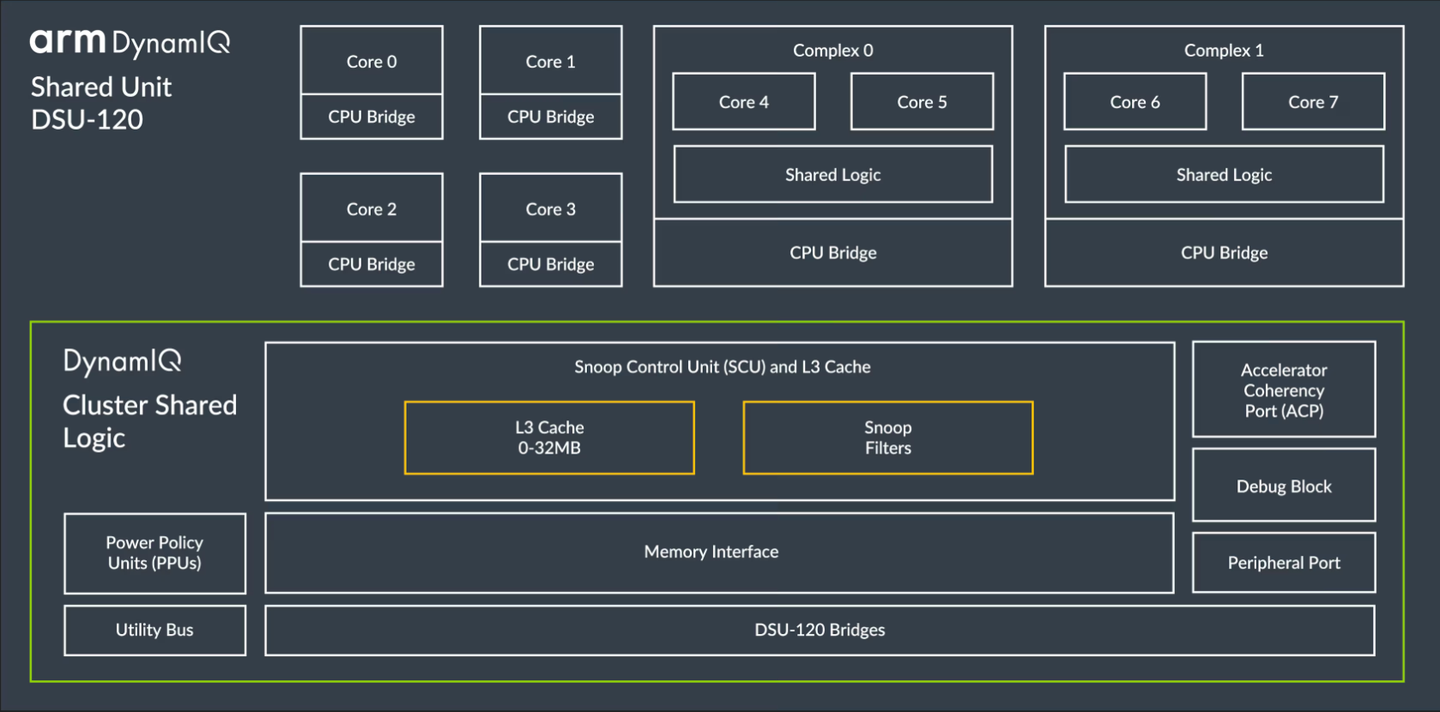Select the Utility Bus block
The height and width of the screenshot is (712, 1440).
coord(155,630)
